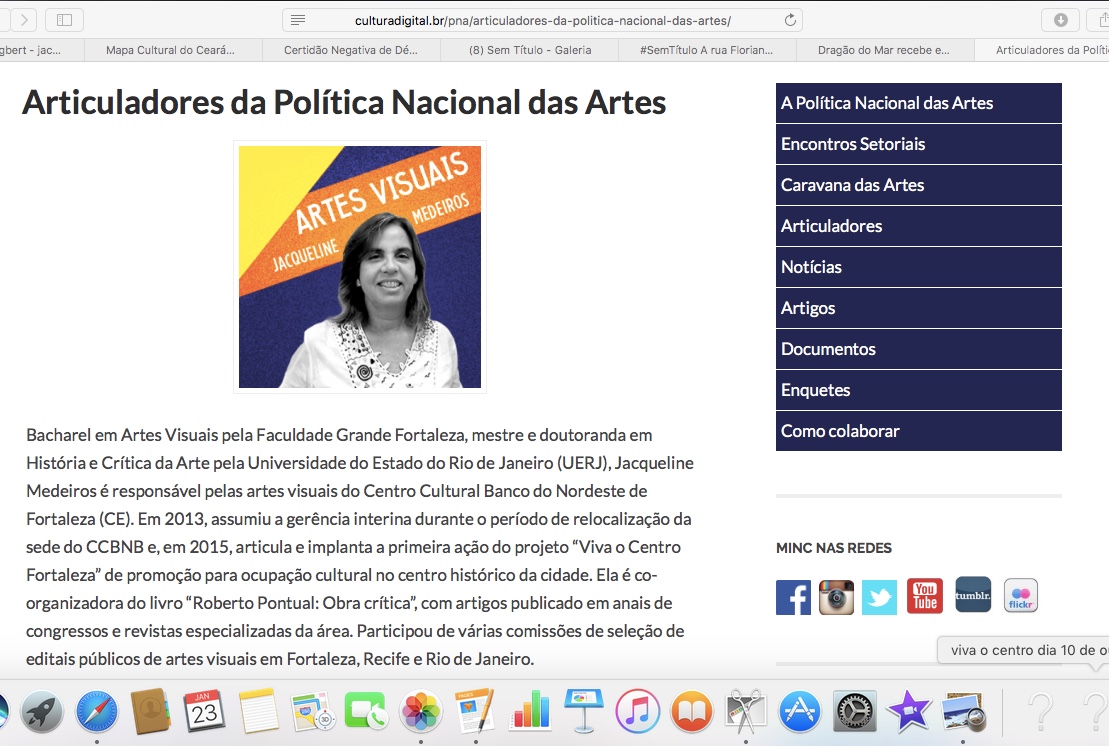Show the Safari sidebar
1109x747 pixels.
(65, 20)
